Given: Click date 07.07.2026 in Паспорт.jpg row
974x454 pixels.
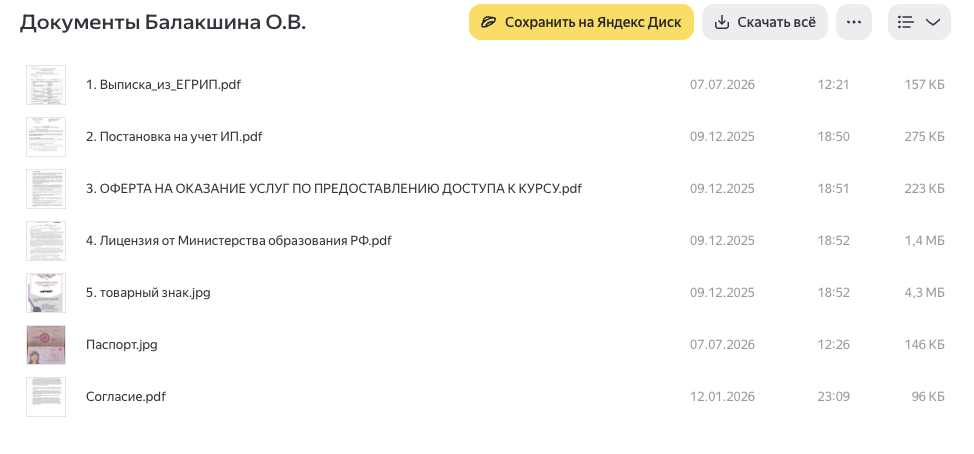Looking at the screenshot, I should coord(722,345).
